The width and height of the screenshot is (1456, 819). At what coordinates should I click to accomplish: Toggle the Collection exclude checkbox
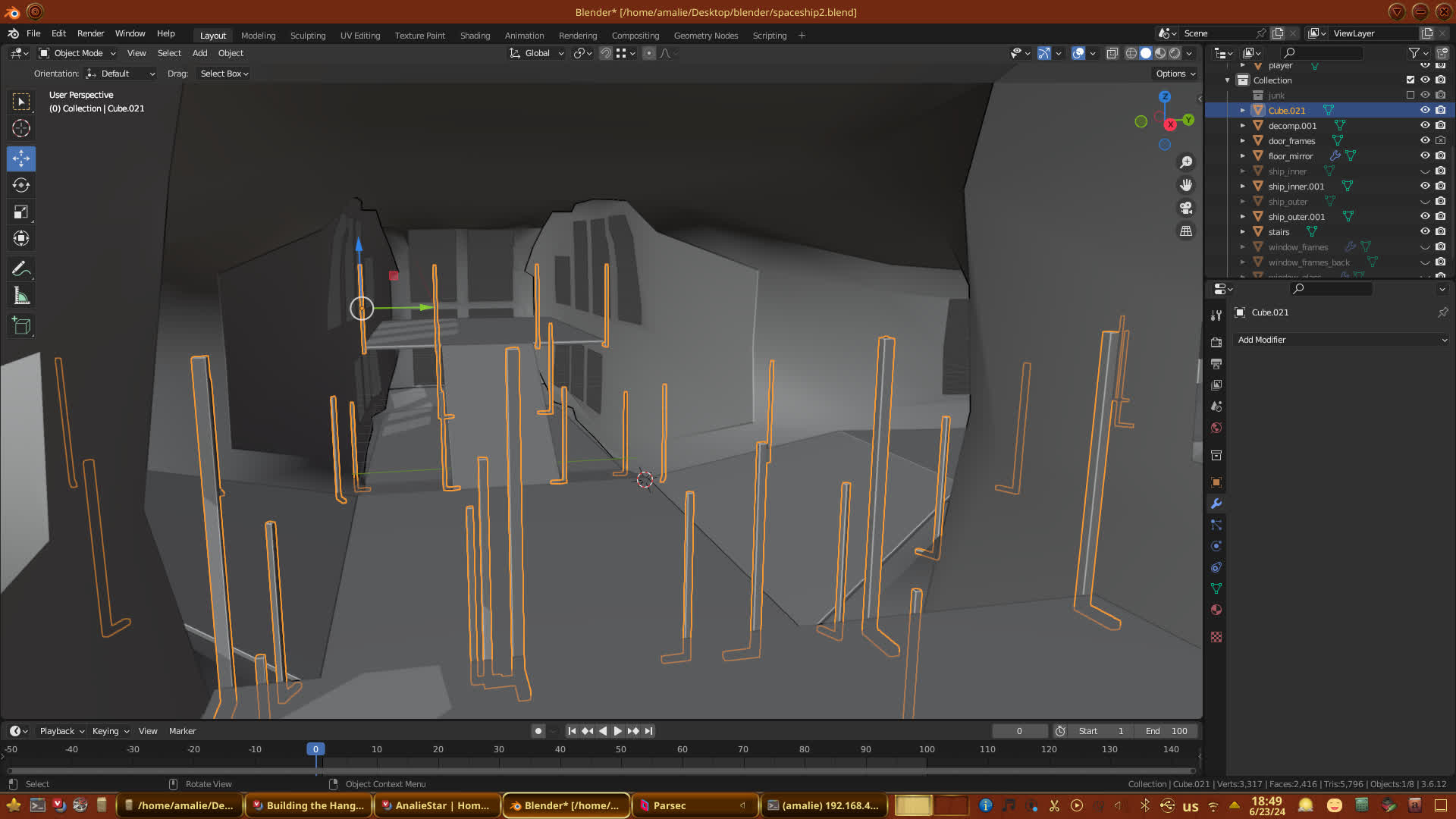tap(1410, 80)
